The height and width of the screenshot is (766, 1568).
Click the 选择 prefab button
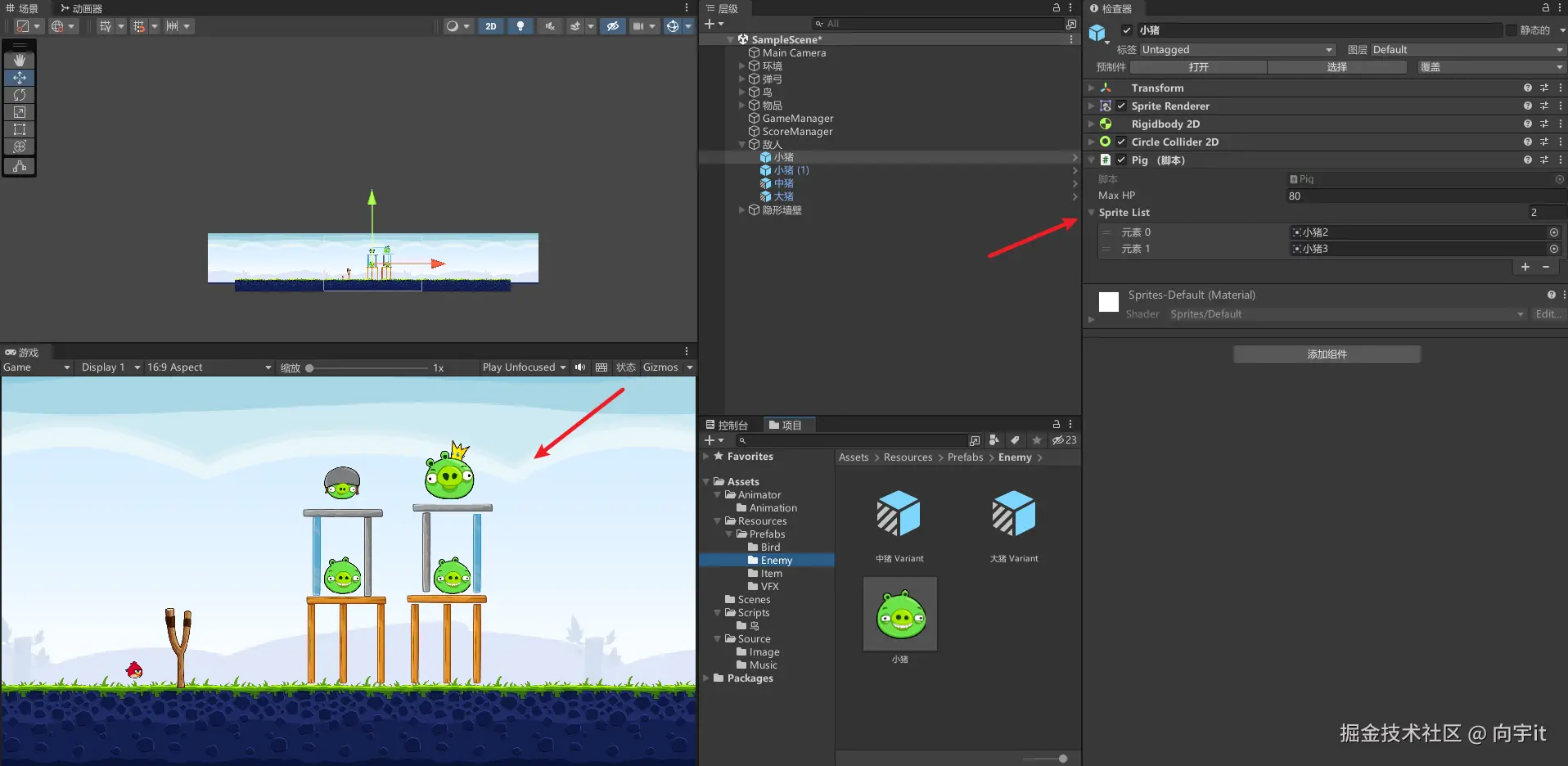pos(1336,67)
